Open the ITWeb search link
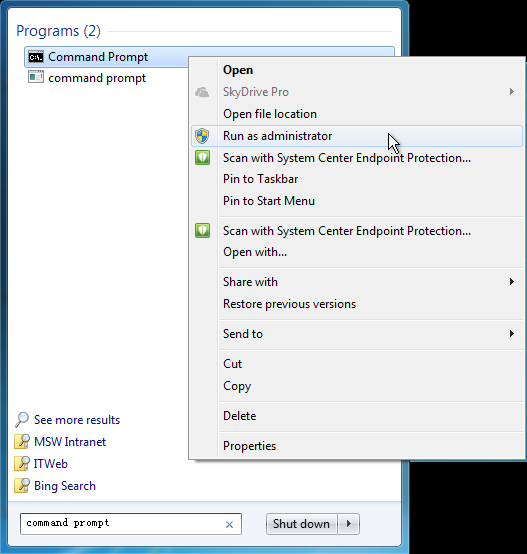 click(x=51, y=464)
